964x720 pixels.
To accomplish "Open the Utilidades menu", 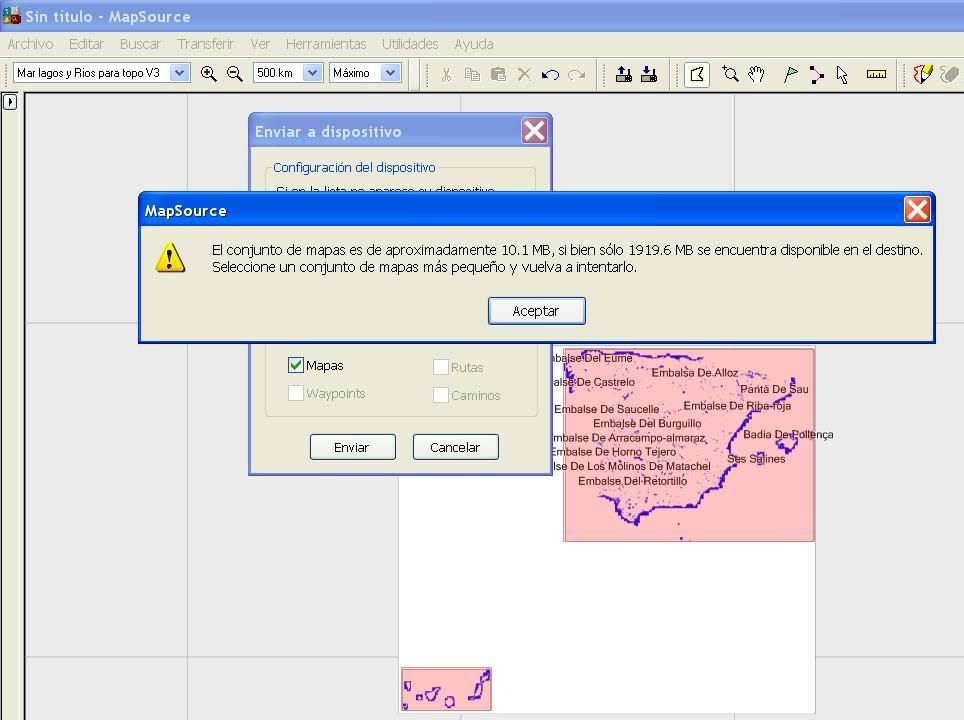I will coord(410,44).
